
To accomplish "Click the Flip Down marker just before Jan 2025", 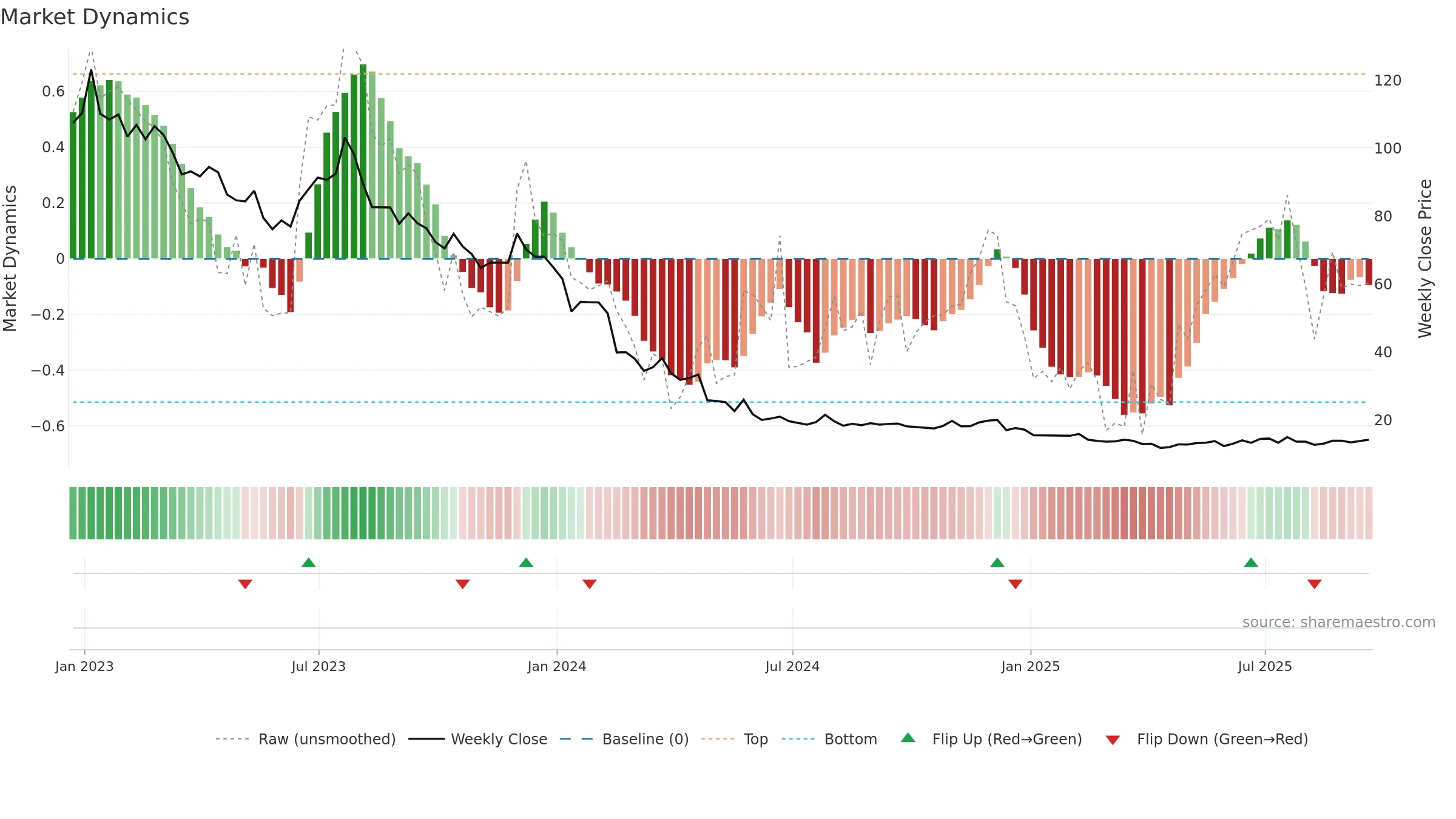I will pos(1016,584).
